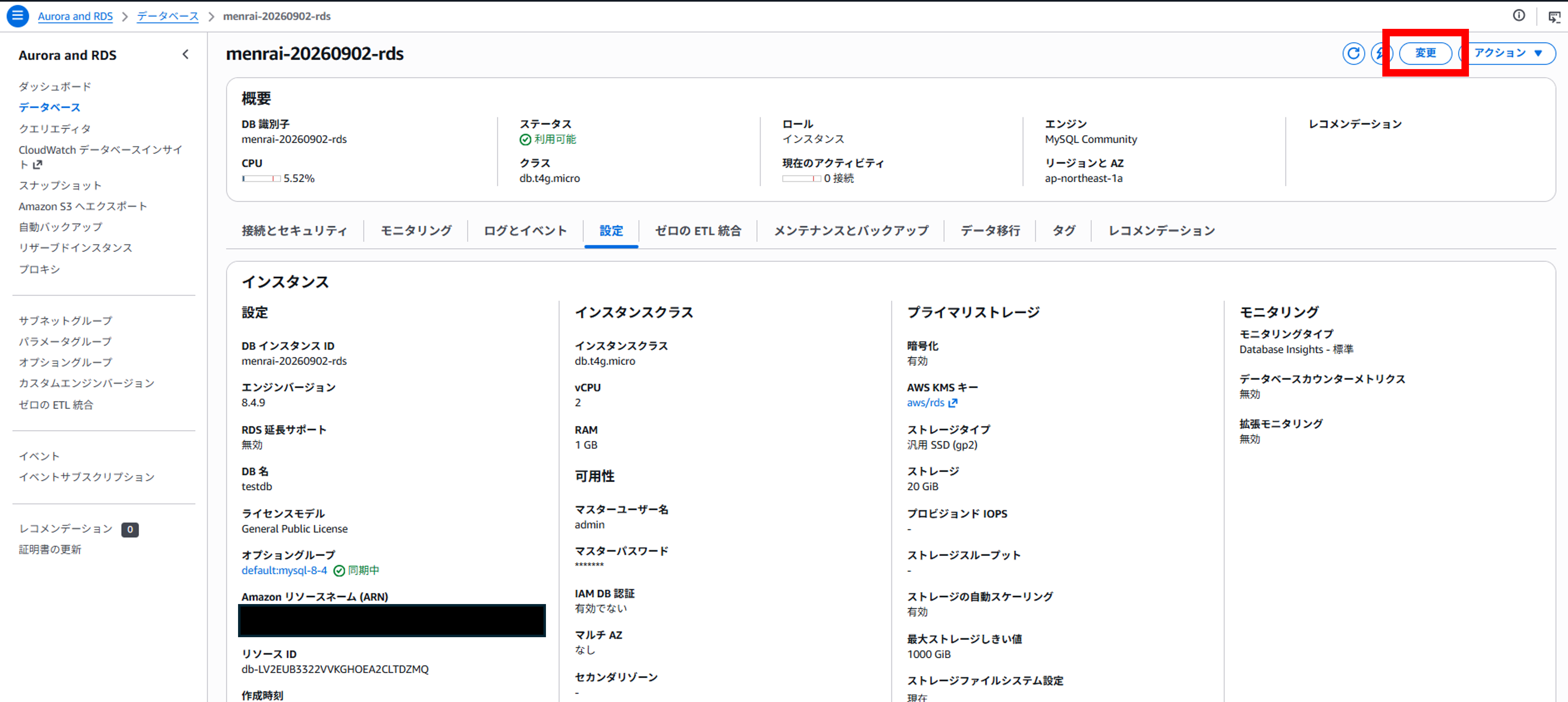This screenshot has width=1568, height=702.
Task: Open 証明書の更新 in sidebar
Action: 50,549
